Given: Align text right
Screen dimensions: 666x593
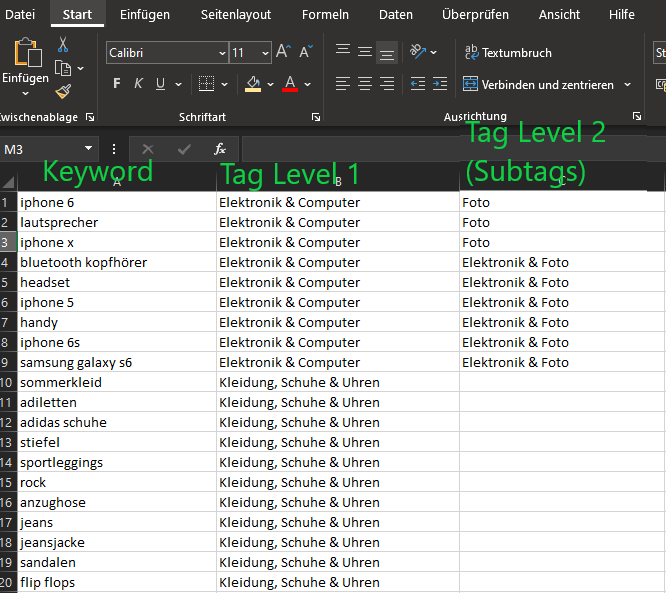Looking at the screenshot, I should pyautogui.click(x=387, y=84).
